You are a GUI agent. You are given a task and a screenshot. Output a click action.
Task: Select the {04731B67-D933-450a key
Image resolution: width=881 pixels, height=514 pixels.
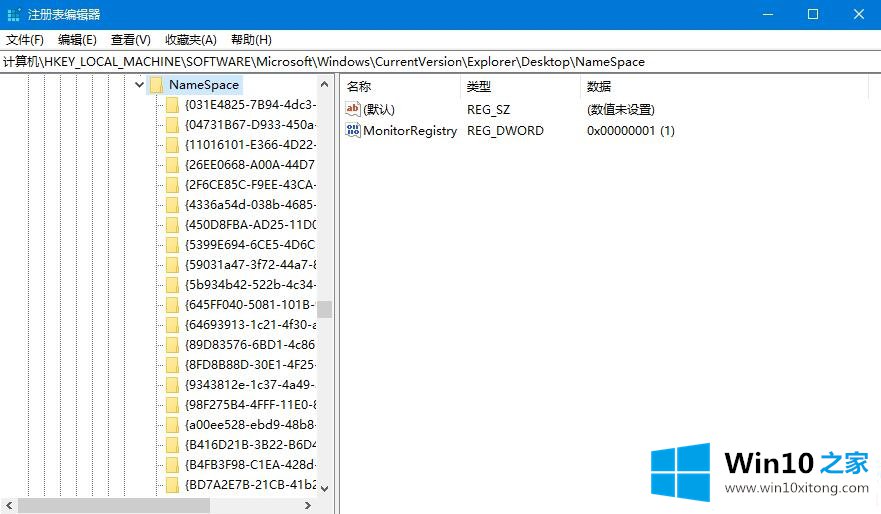tap(250, 125)
